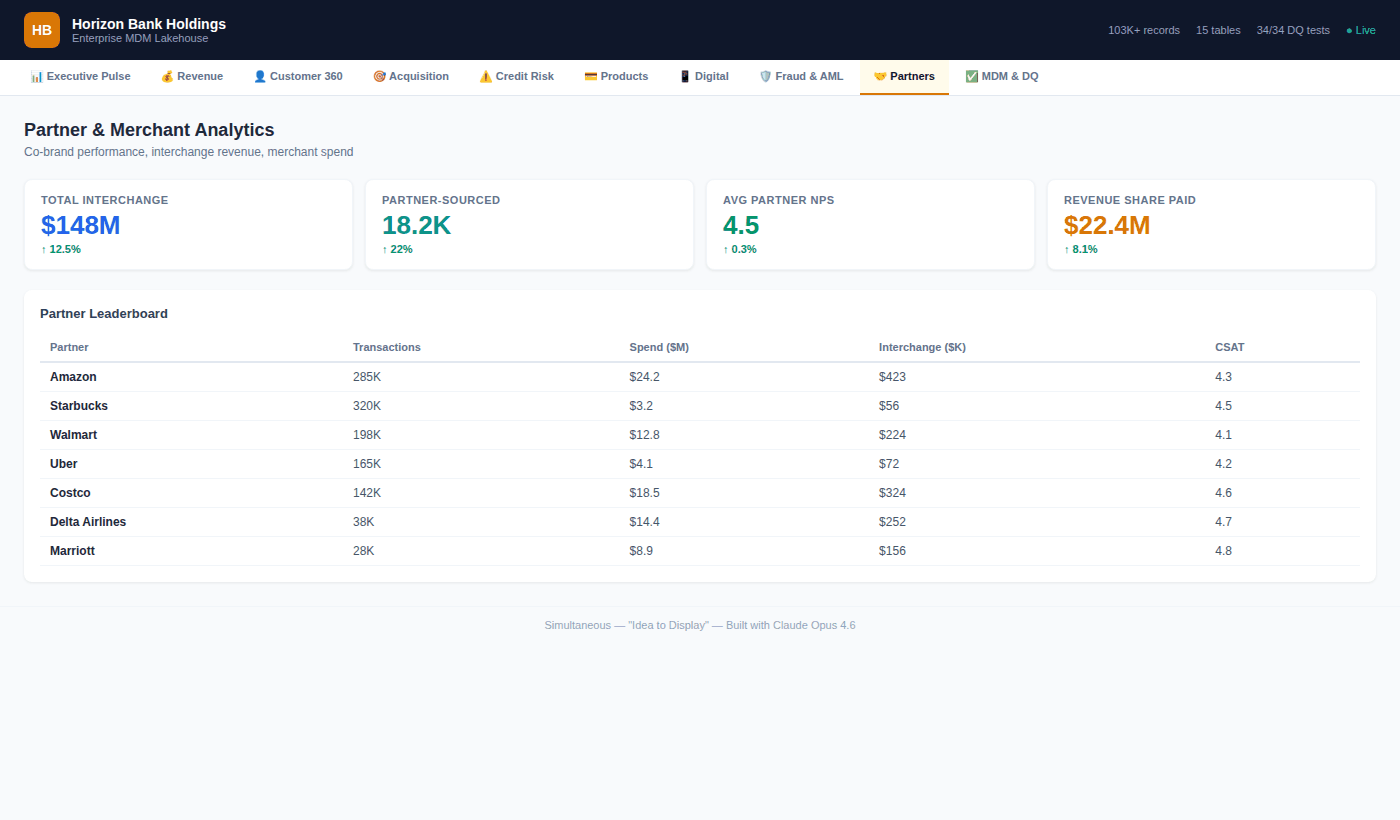
Task: Switch to the Revenue tab
Action: coord(192,77)
